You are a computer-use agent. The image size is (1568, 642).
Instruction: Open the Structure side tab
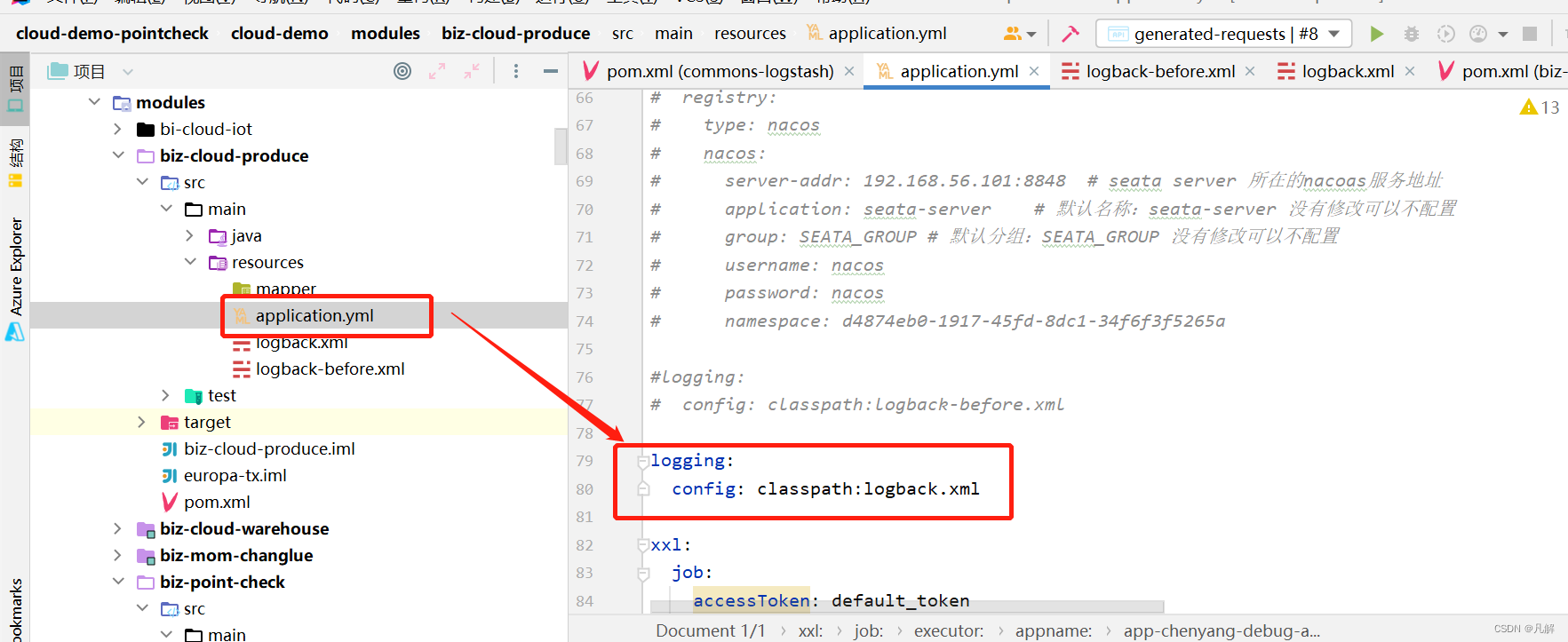coord(15,163)
